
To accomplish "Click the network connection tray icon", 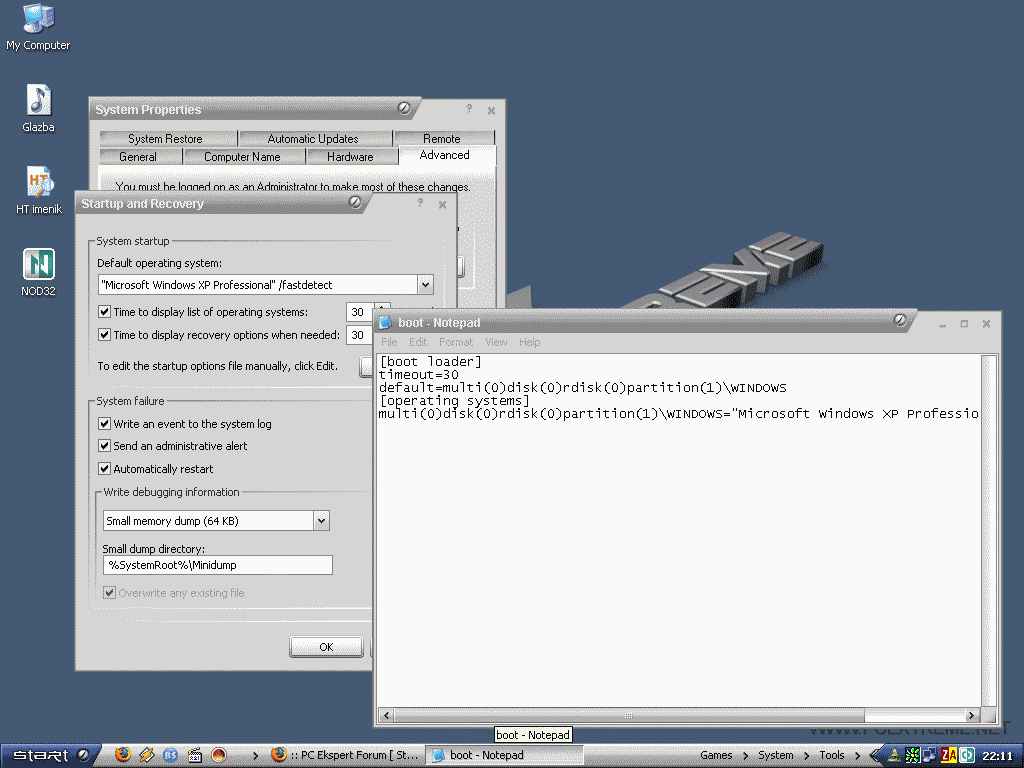I will [929, 756].
